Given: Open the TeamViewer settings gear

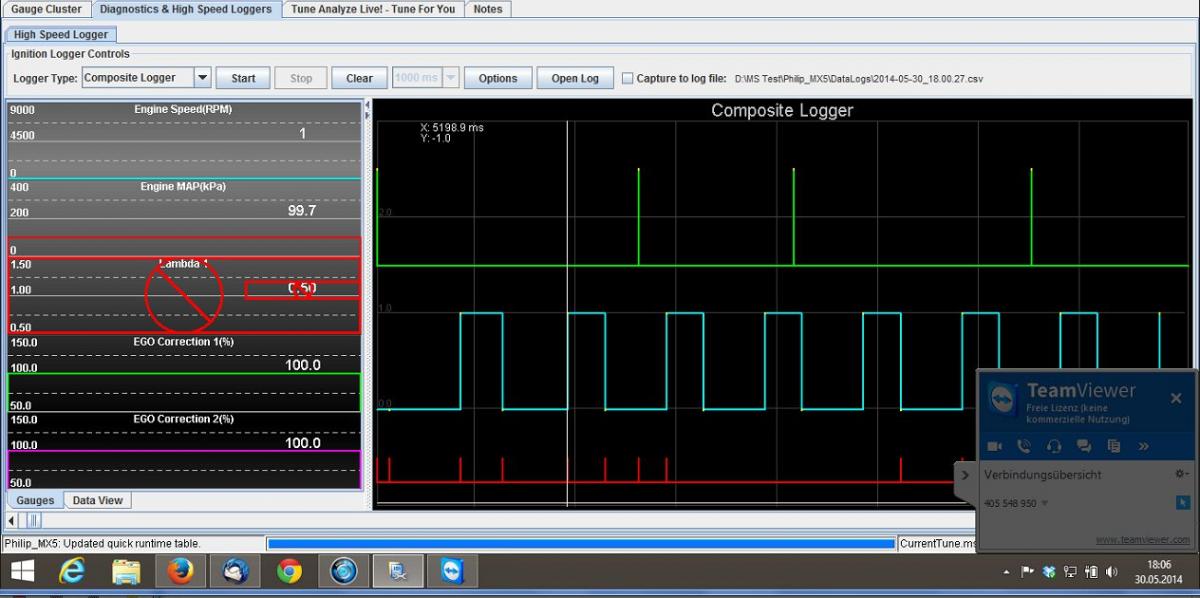Looking at the screenshot, I should pos(1182,474).
